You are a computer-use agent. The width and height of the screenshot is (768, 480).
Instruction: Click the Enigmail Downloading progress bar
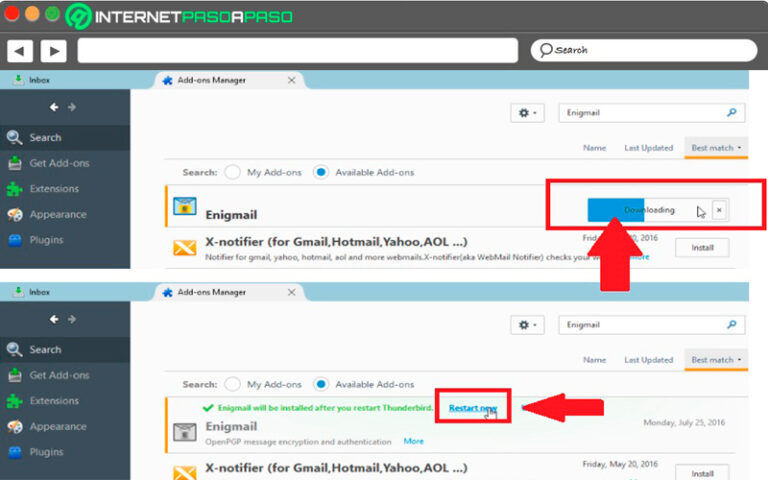(x=649, y=210)
